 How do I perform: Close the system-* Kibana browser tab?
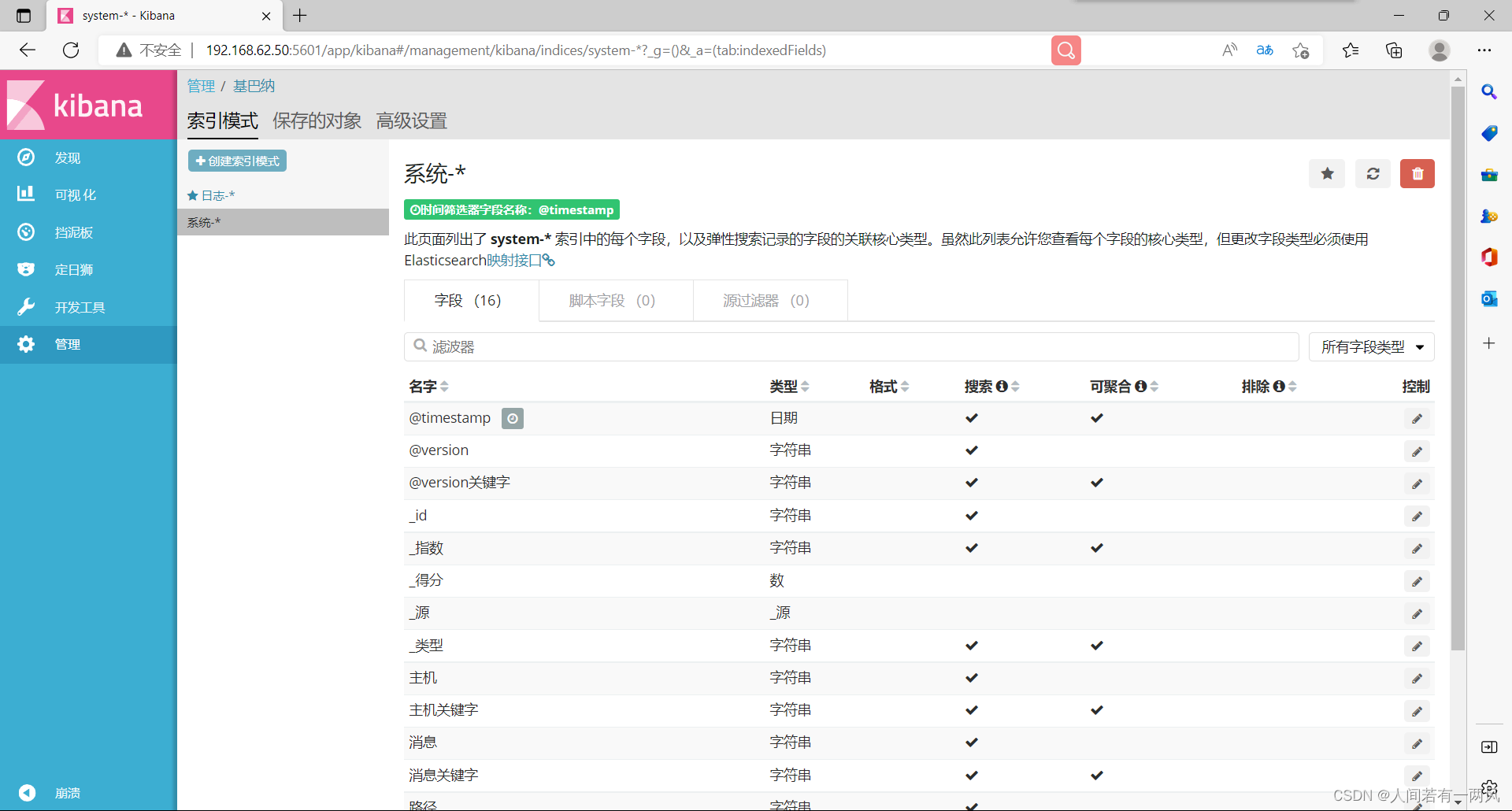click(x=266, y=16)
